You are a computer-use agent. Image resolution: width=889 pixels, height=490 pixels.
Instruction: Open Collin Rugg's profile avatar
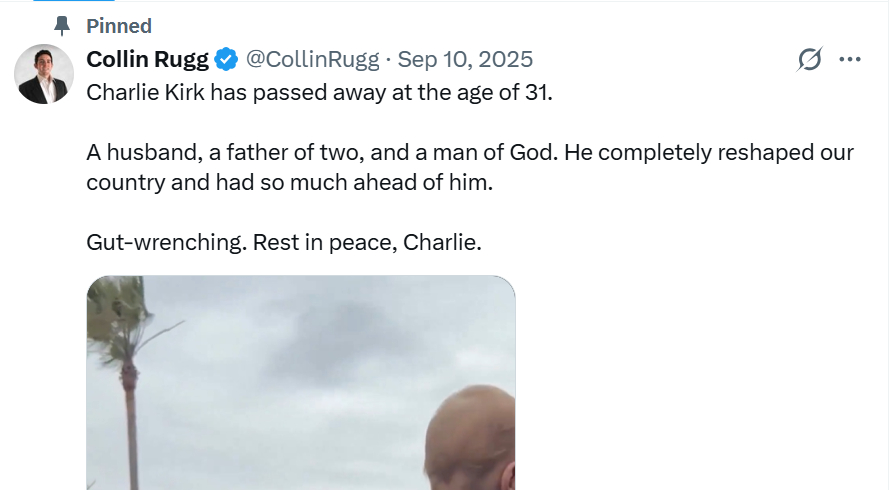(44, 75)
